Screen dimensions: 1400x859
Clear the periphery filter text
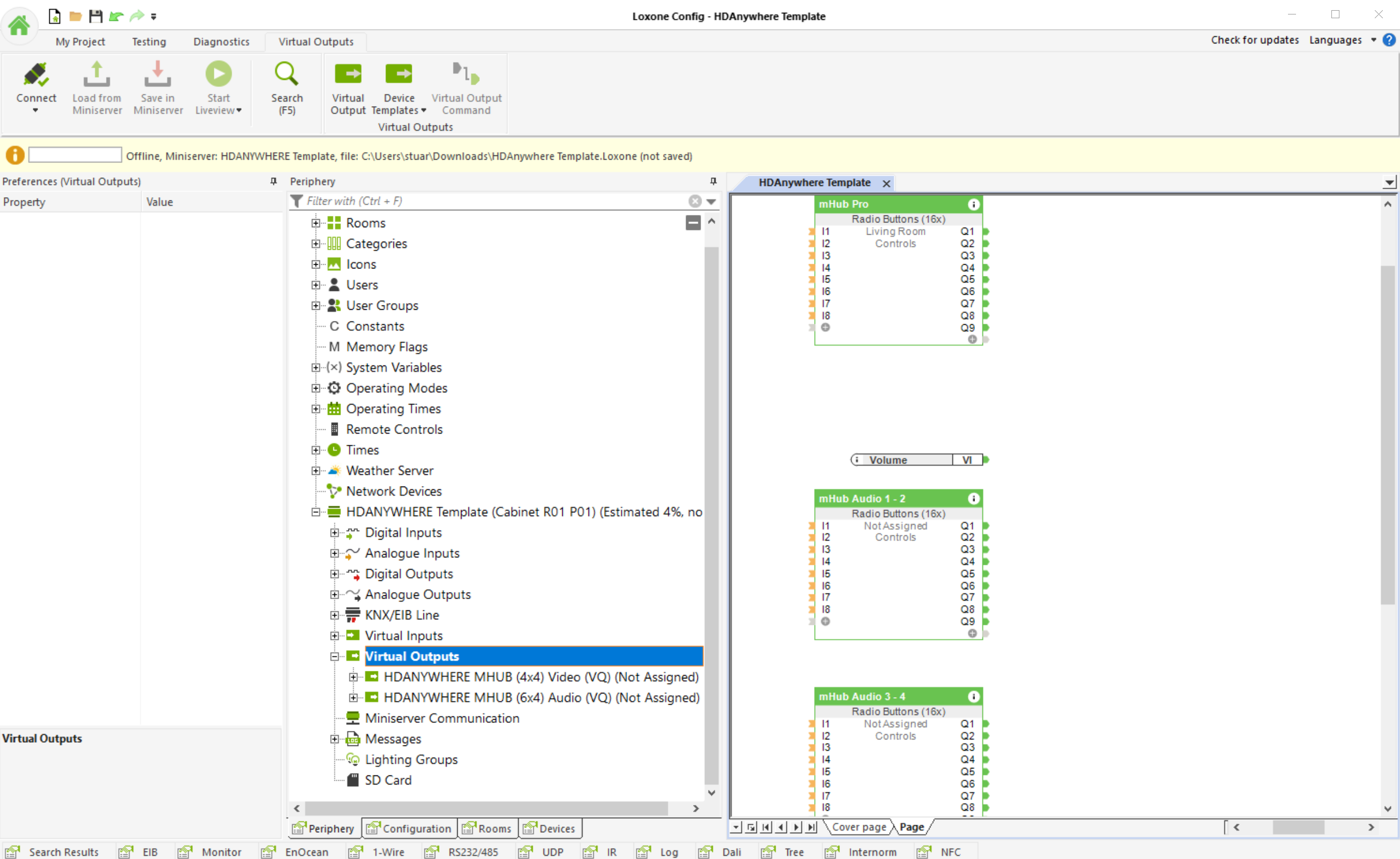pos(694,201)
